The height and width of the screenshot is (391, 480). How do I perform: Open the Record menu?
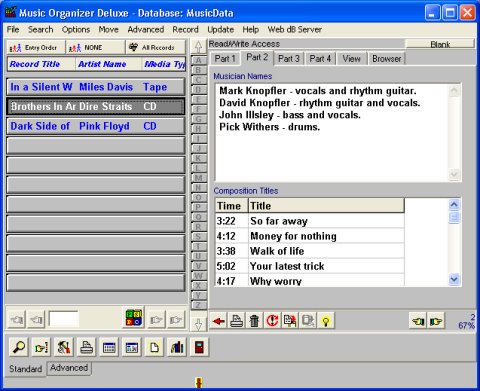[x=185, y=29]
